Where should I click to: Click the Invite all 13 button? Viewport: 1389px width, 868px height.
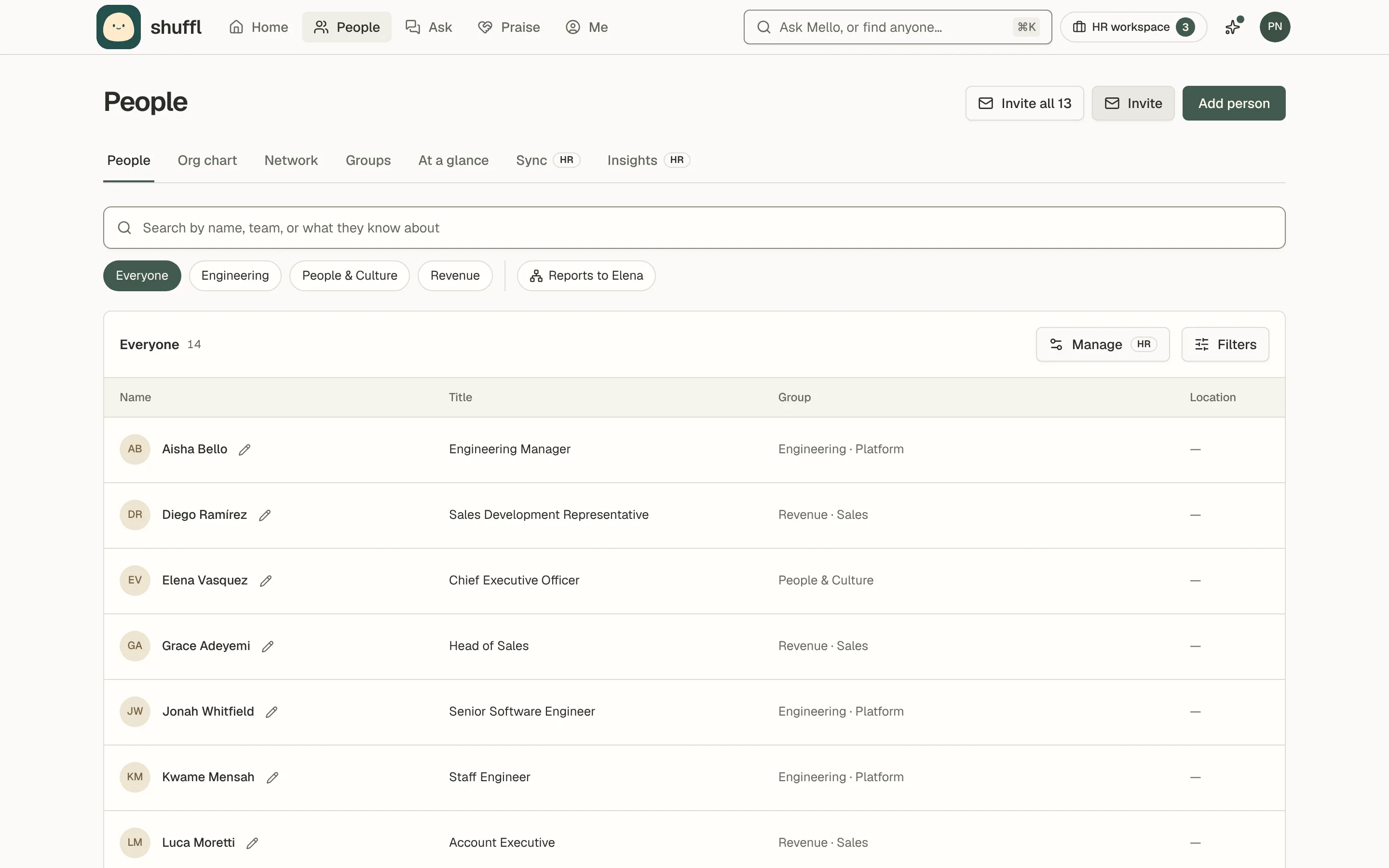1024,103
